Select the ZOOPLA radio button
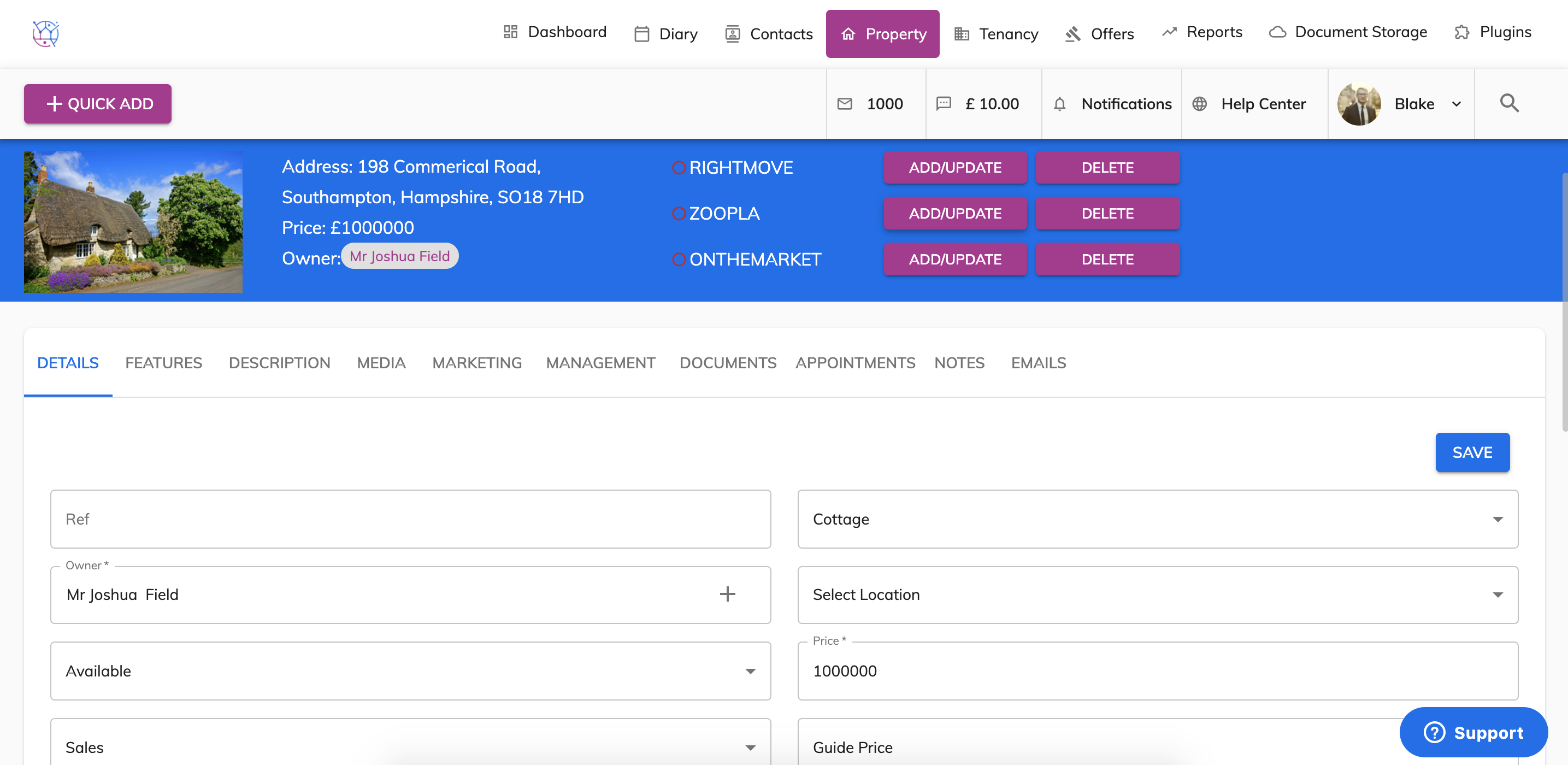Image resolution: width=1568 pixels, height=765 pixels. click(x=679, y=213)
